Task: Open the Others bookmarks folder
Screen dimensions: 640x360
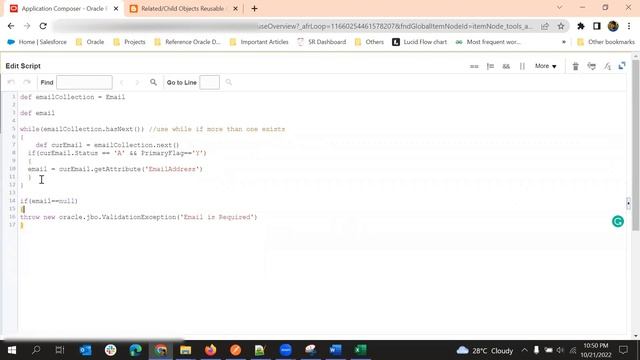Action: coord(369,42)
